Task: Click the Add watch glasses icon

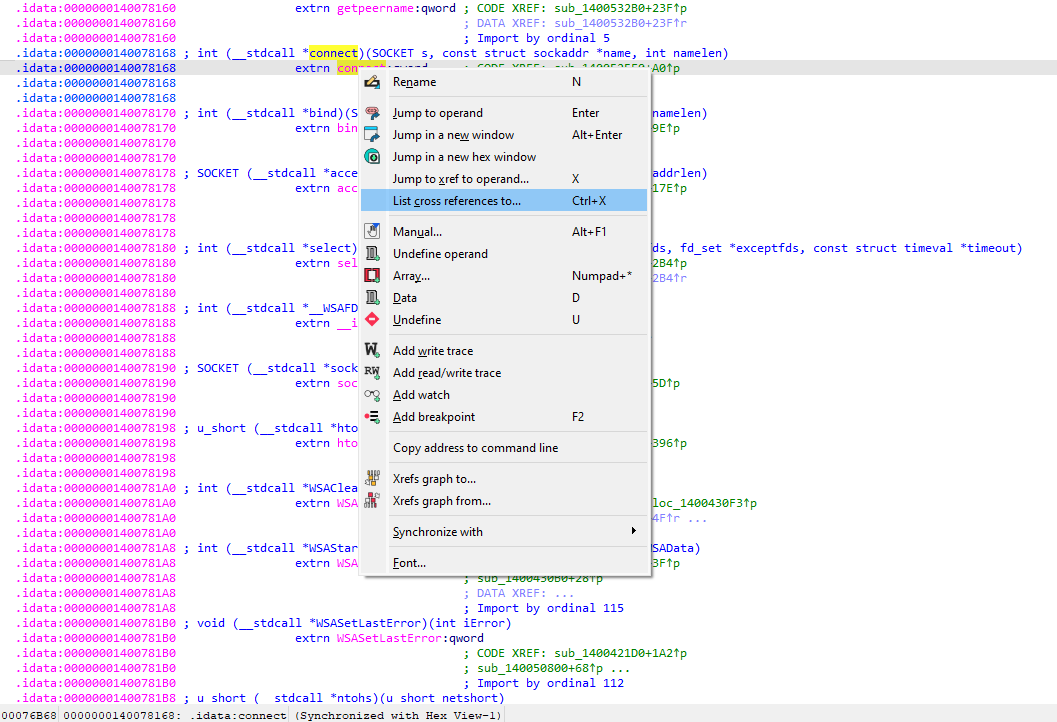Action: pos(372,395)
